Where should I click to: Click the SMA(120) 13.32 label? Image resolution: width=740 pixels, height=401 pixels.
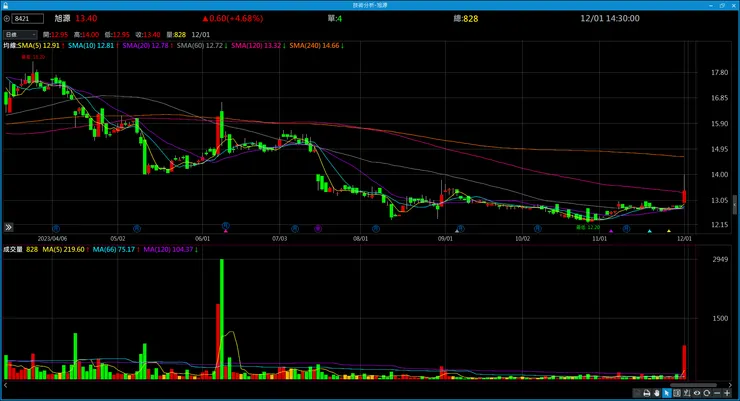tap(258, 46)
